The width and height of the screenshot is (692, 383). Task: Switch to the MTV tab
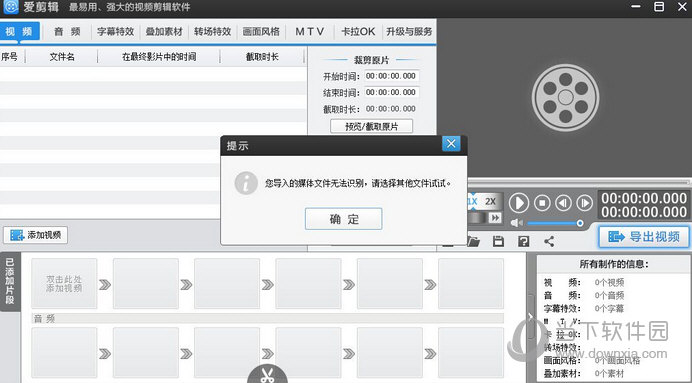pyautogui.click(x=310, y=32)
